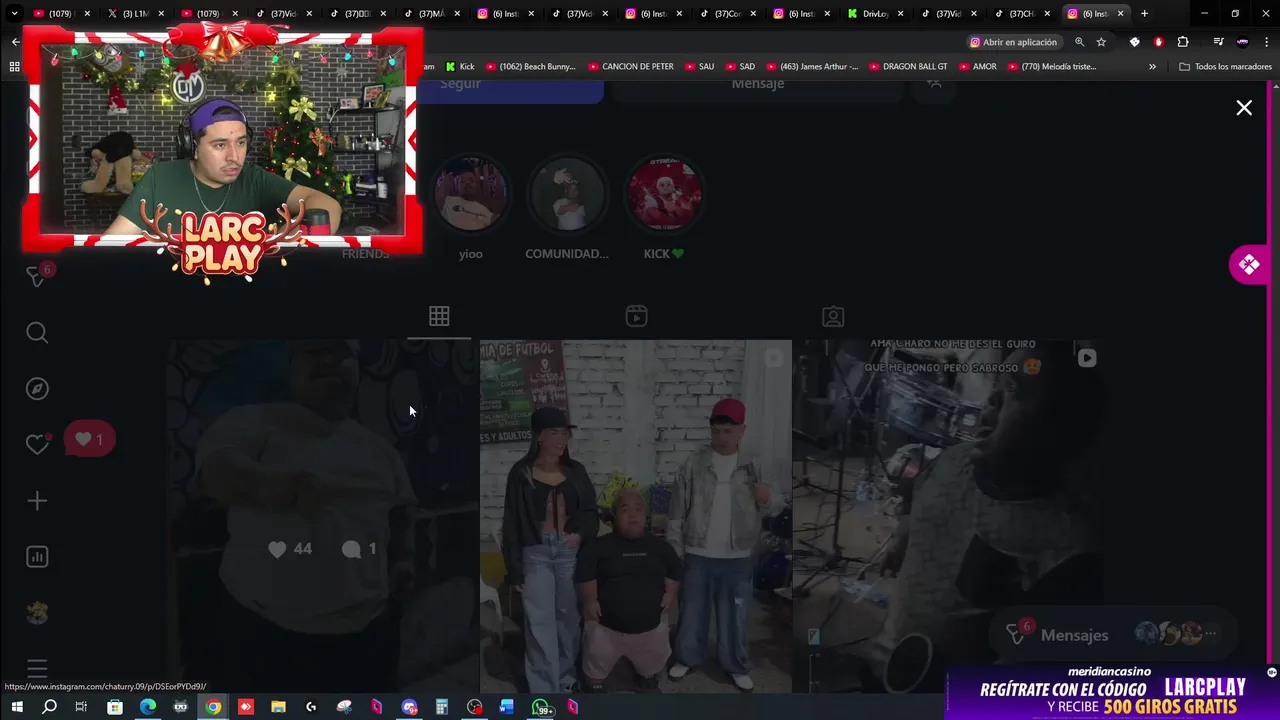Open the media control icon in Chrome toolbar
1280x720 pixels.
coord(1218,42)
